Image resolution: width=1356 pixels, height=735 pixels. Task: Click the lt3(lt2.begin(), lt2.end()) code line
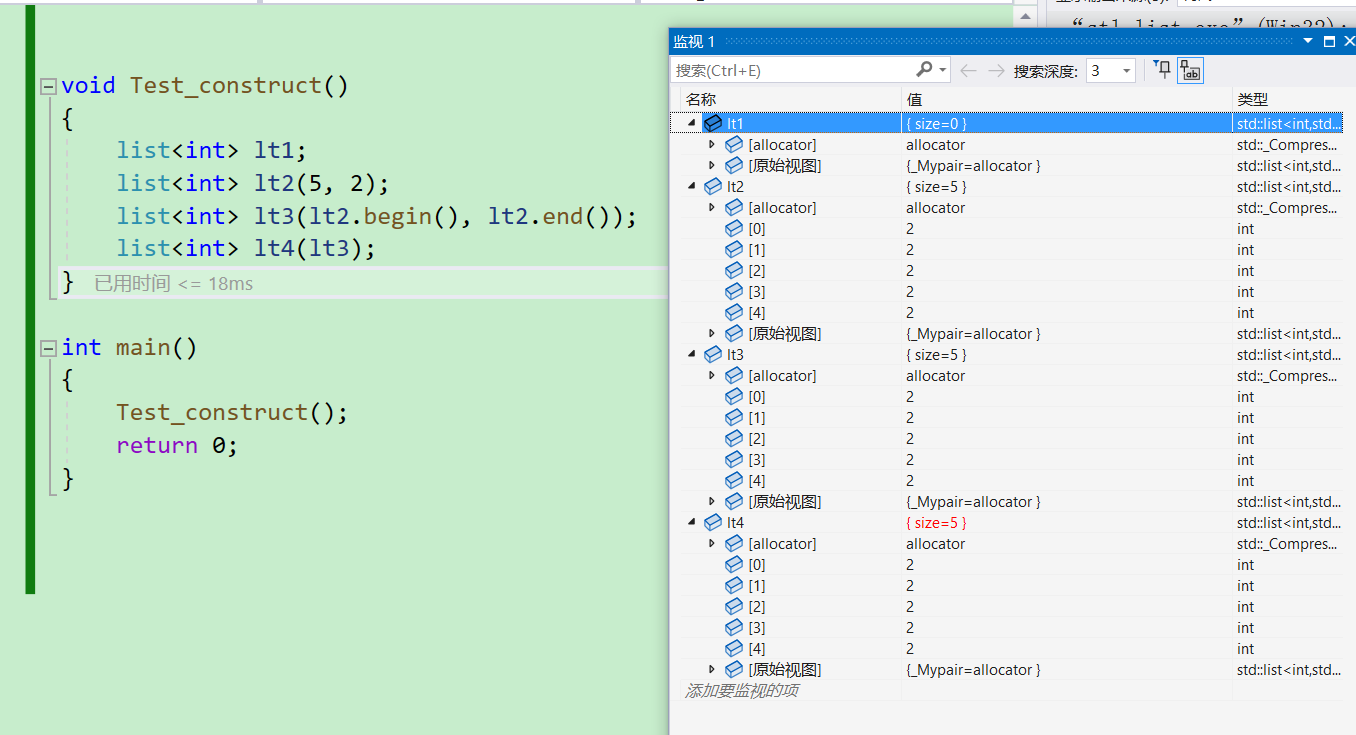[x=376, y=216]
